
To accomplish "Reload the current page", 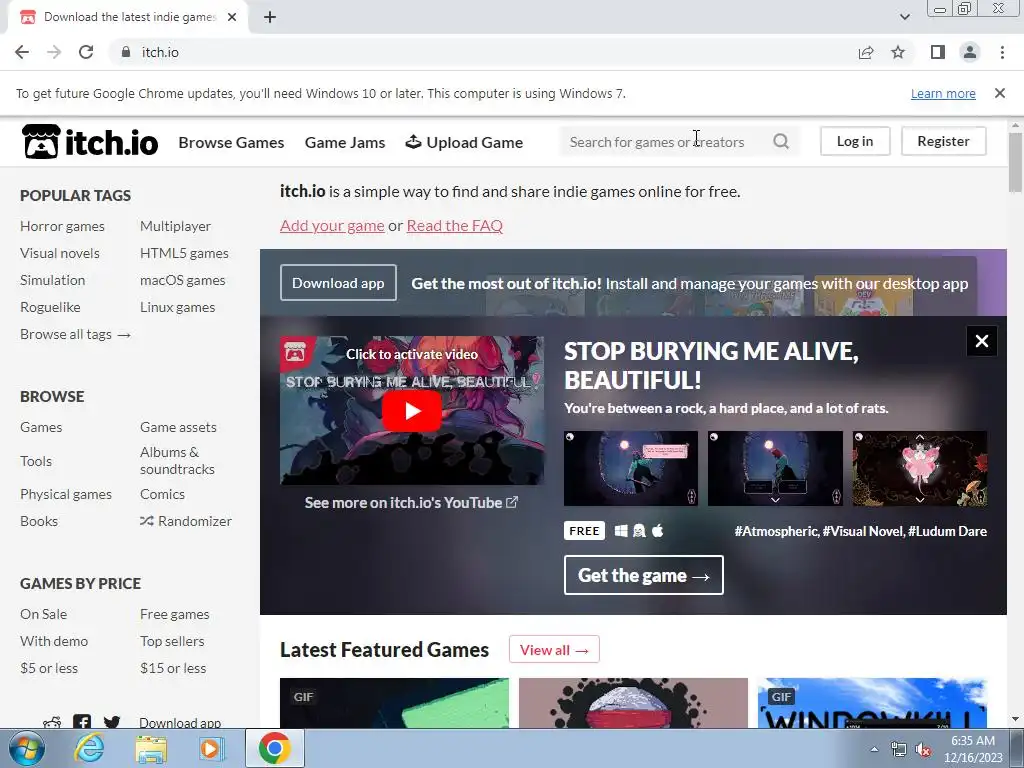I will tap(86, 52).
